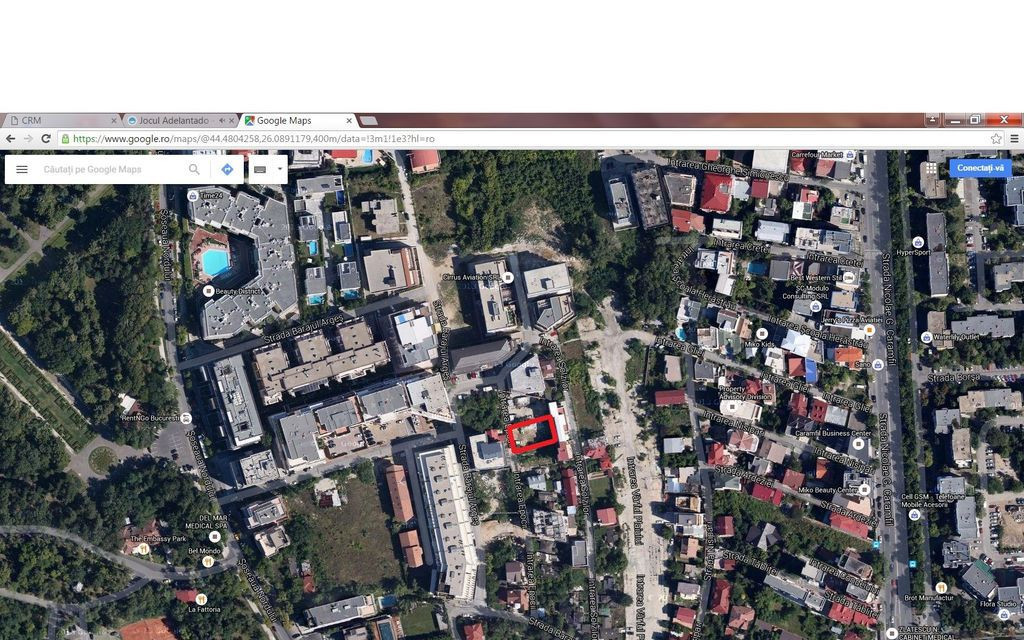
Task: Close the Google Maps tab
Action: tap(348, 120)
